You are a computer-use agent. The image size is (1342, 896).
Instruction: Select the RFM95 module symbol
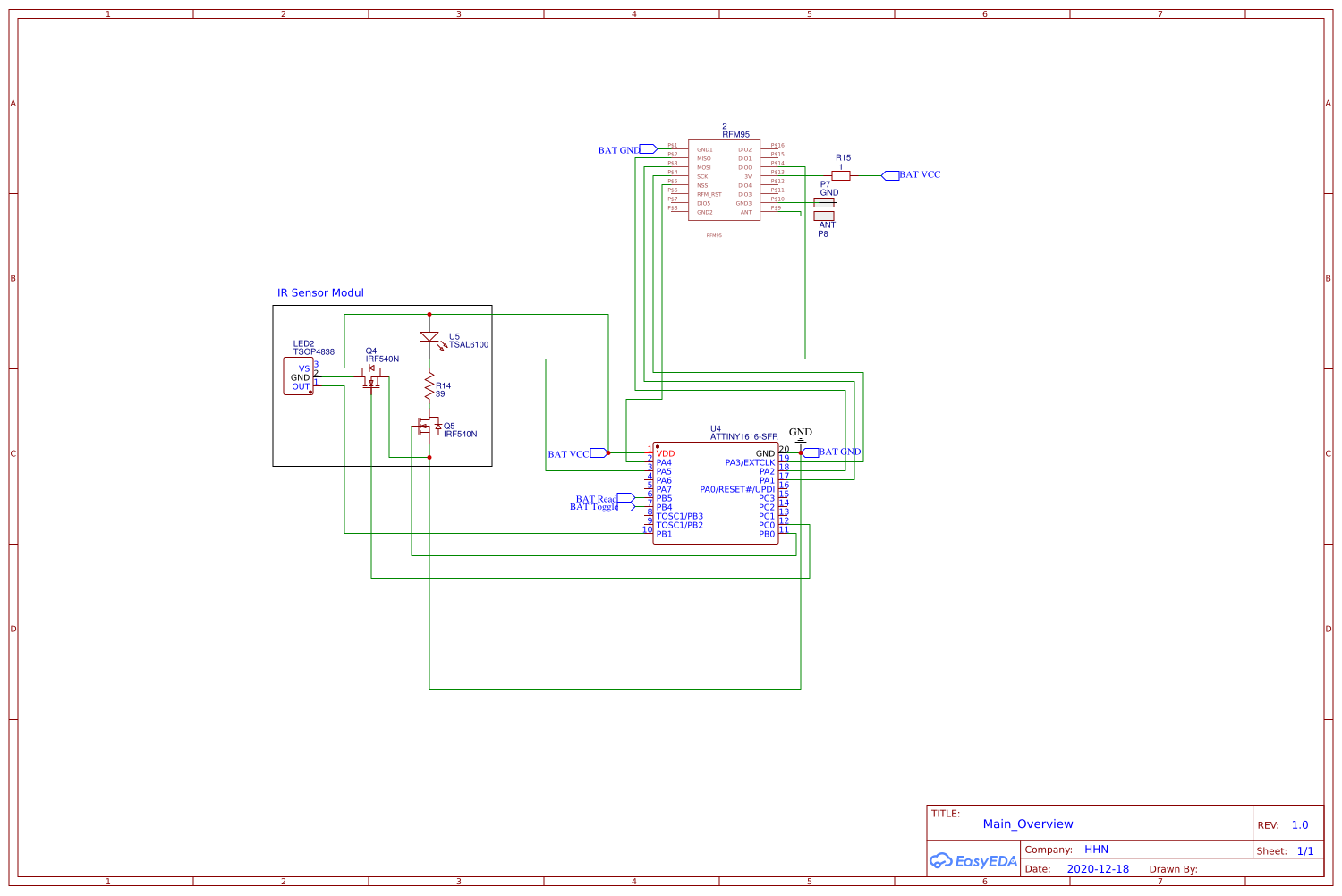725,179
